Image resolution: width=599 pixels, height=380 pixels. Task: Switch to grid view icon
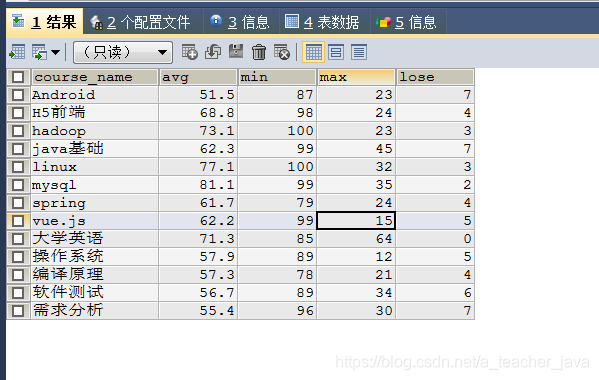(x=314, y=52)
